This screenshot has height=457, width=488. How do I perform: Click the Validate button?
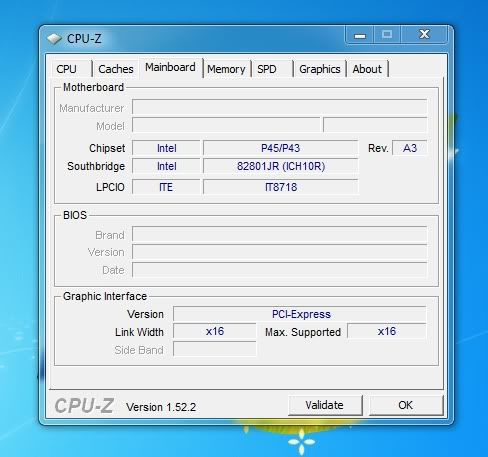point(325,405)
